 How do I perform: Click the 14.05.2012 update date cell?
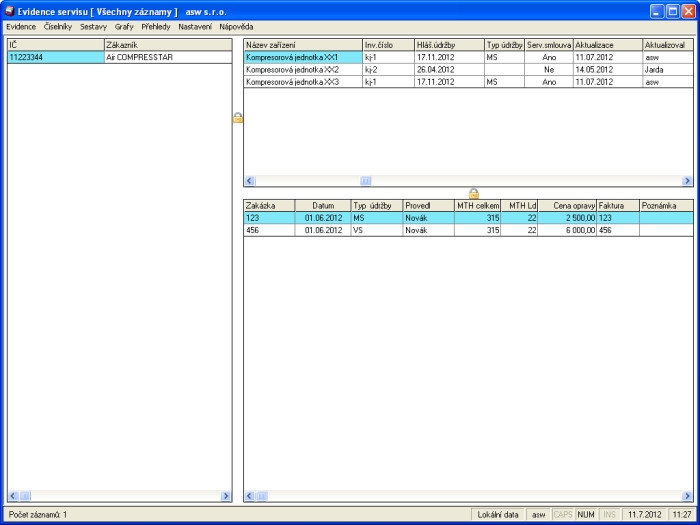click(608, 70)
